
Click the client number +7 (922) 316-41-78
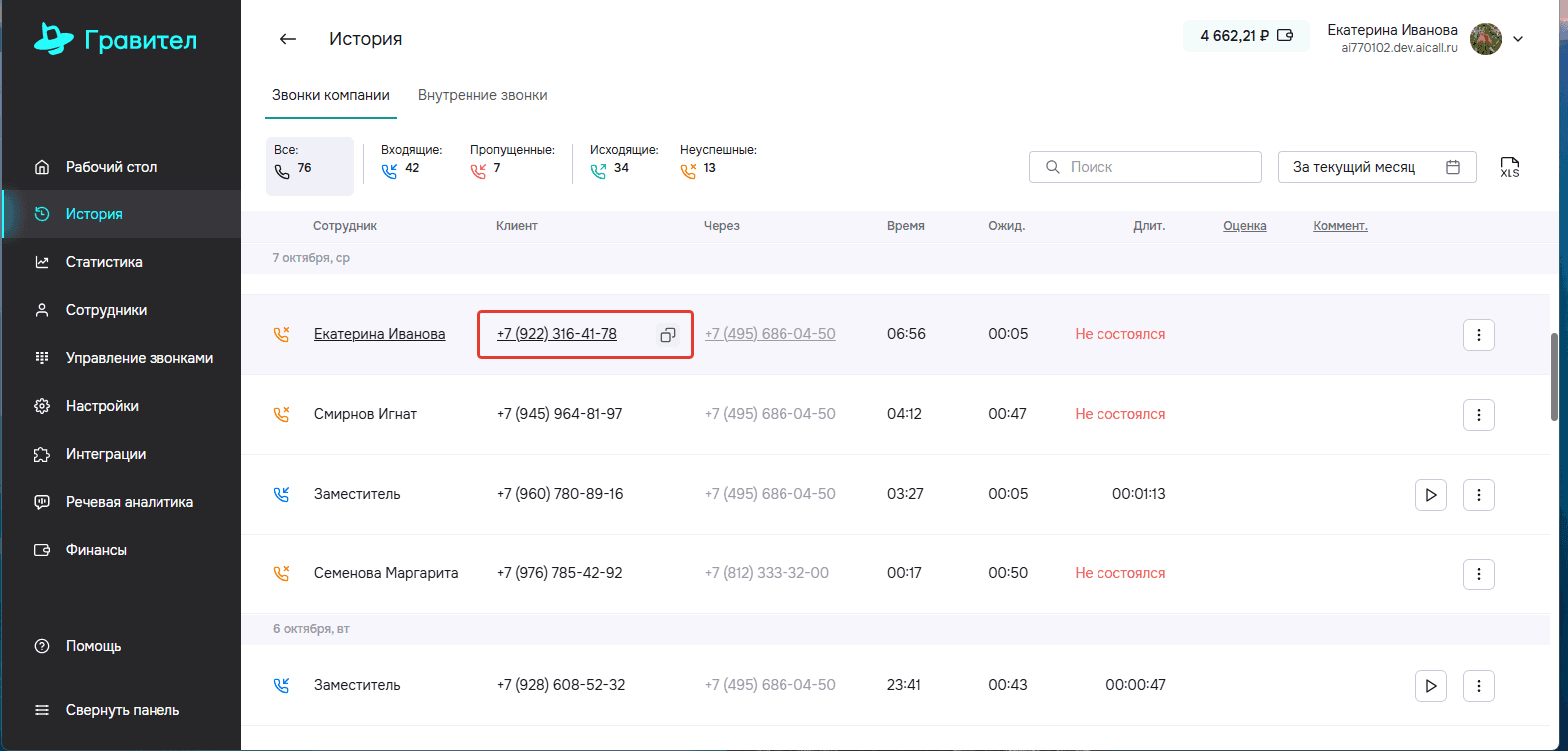pyautogui.click(x=557, y=334)
